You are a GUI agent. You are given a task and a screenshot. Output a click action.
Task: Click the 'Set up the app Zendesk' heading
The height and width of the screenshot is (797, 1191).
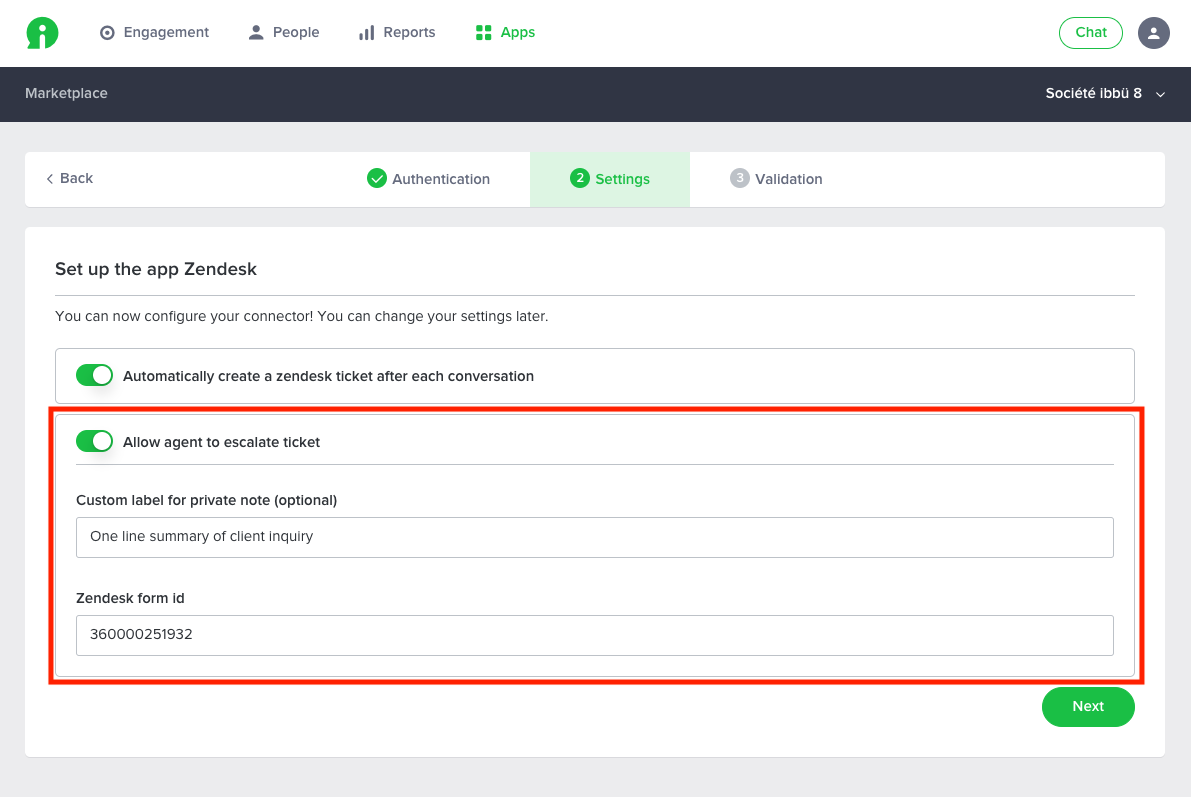(156, 269)
